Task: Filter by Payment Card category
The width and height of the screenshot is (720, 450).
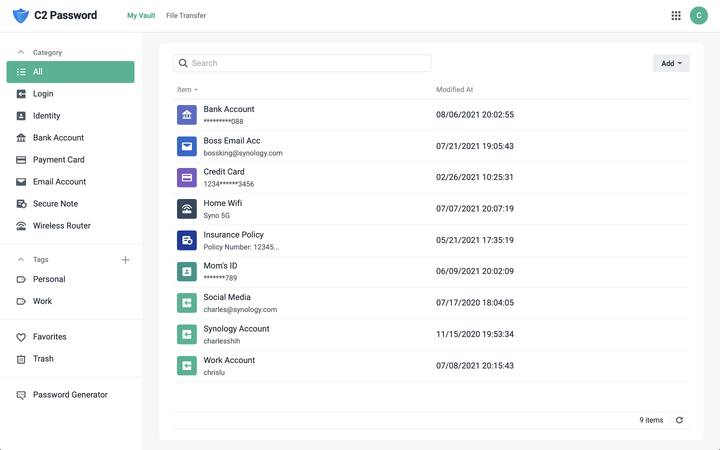Action: 58,160
